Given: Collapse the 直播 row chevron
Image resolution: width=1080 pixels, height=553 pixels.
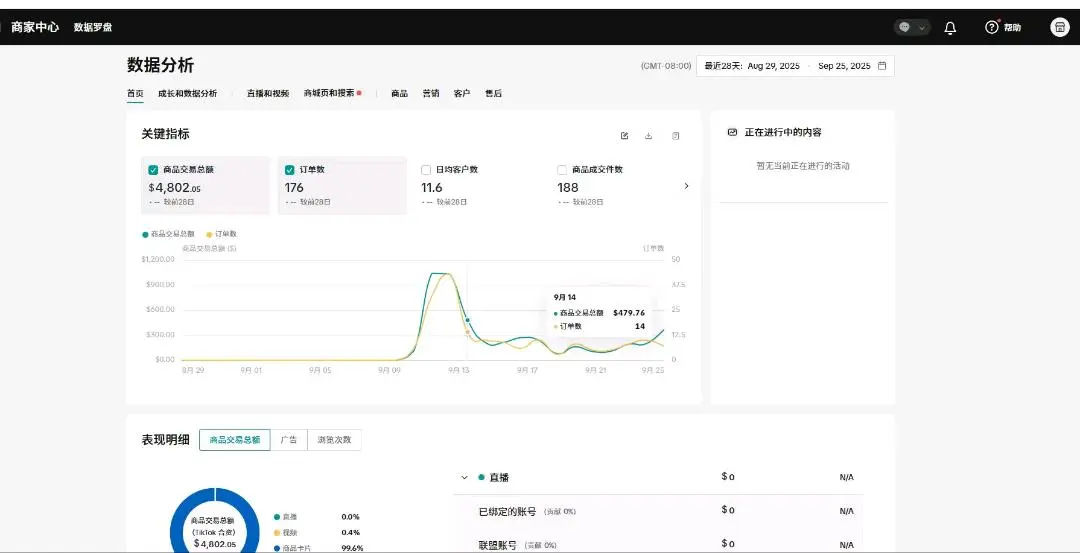Looking at the screenshot, I should [x=464, y=478].
